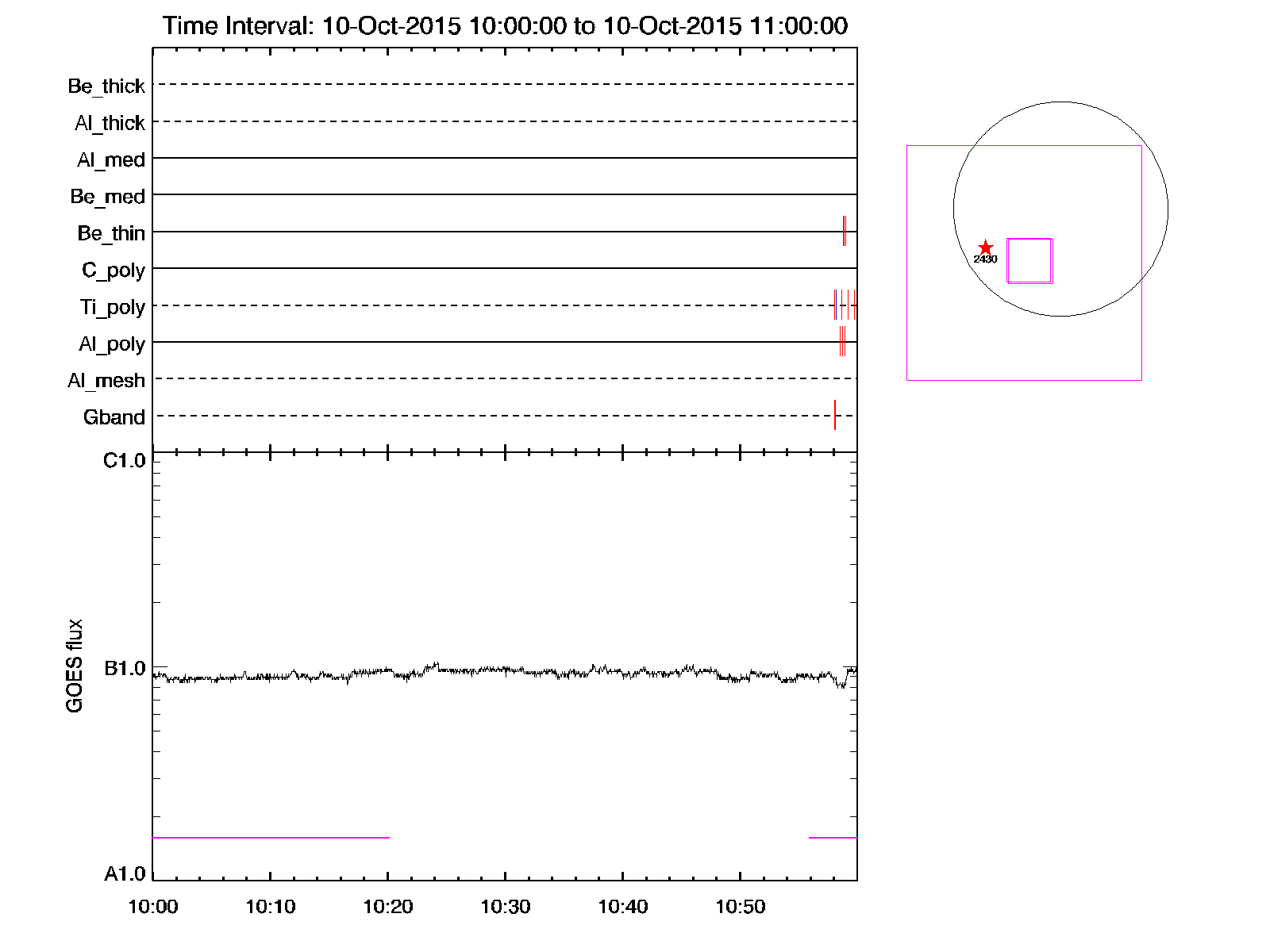Screen dimensions: 1270x952
Task: Click the 10:20 time axis label
Action: (x=388, y=907)
